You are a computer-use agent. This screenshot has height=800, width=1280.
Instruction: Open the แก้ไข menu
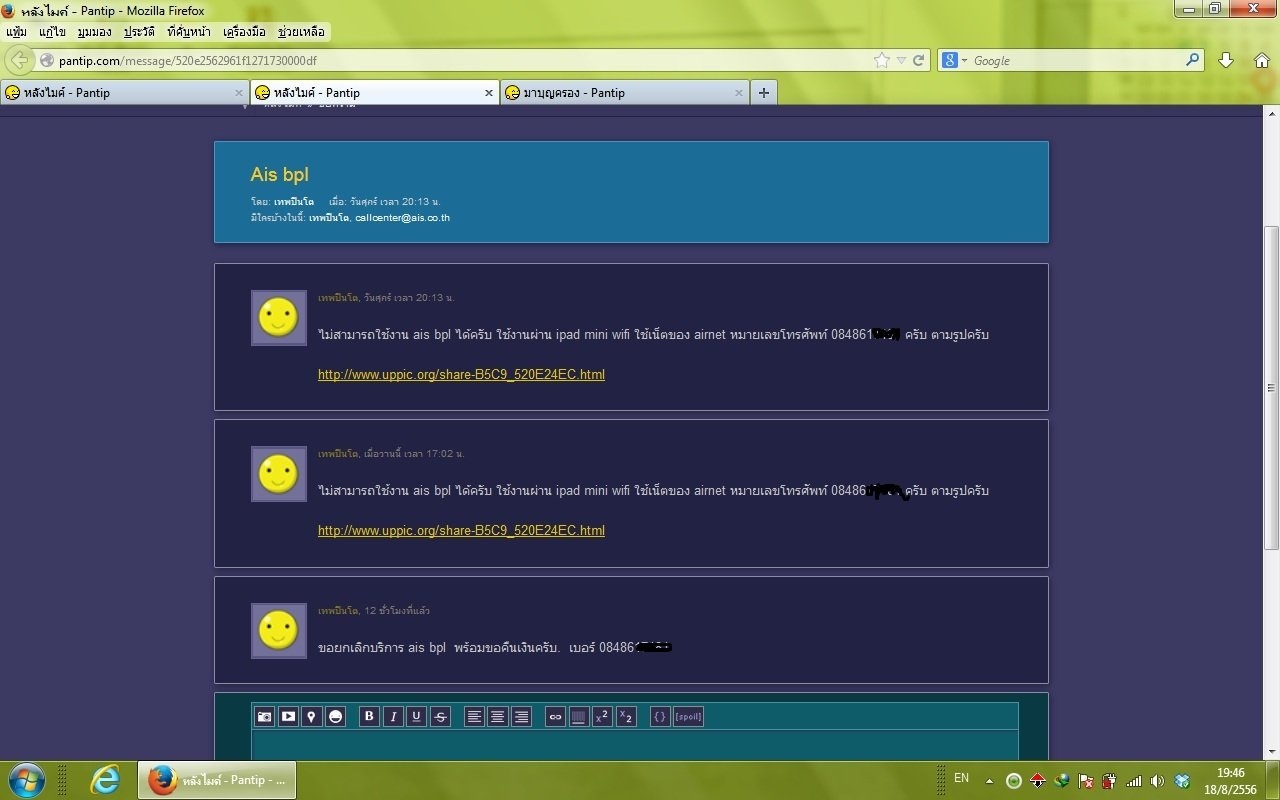pos(52,32)
